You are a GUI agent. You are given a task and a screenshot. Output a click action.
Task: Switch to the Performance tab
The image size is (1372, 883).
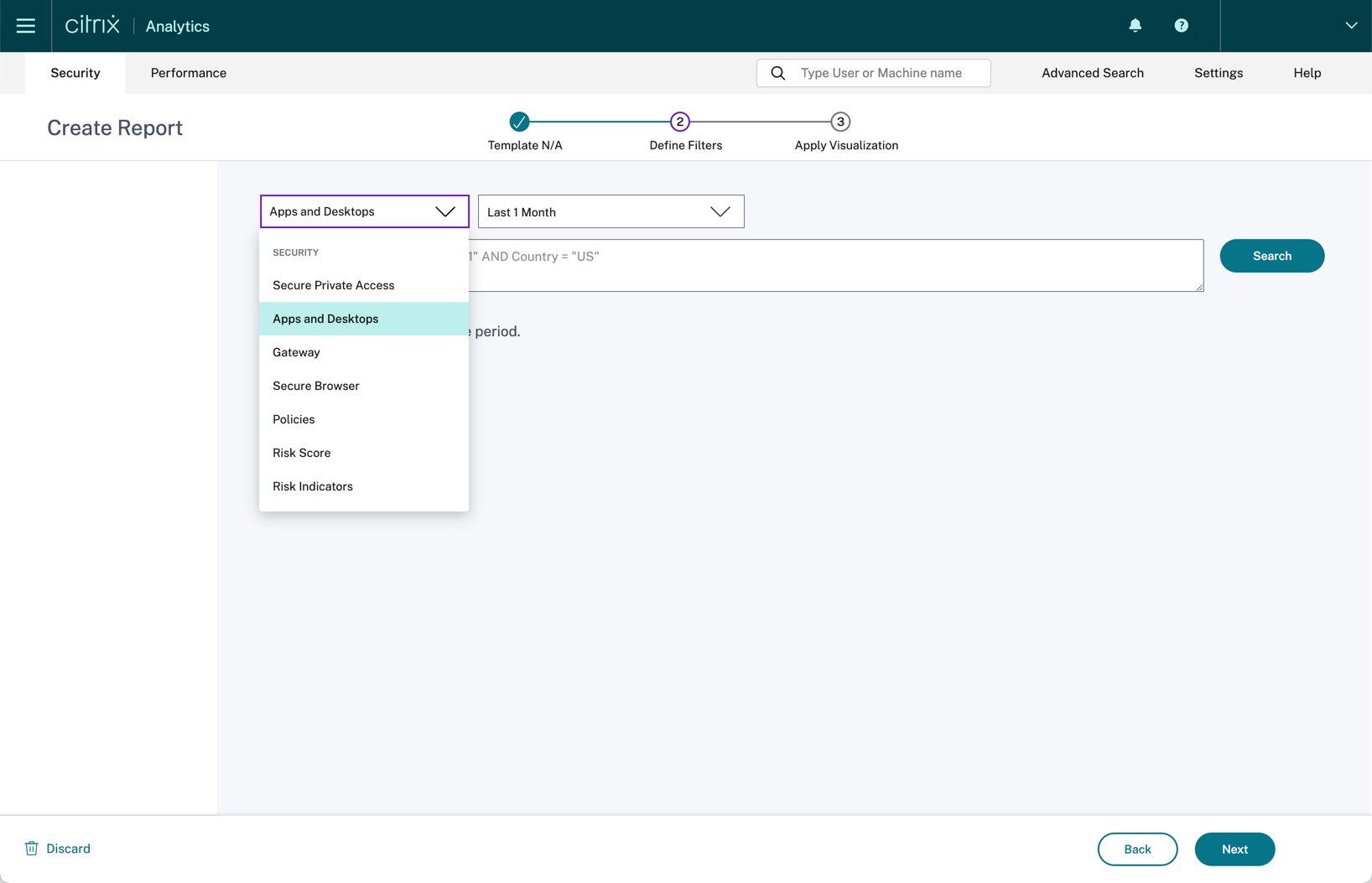[188, 73]
